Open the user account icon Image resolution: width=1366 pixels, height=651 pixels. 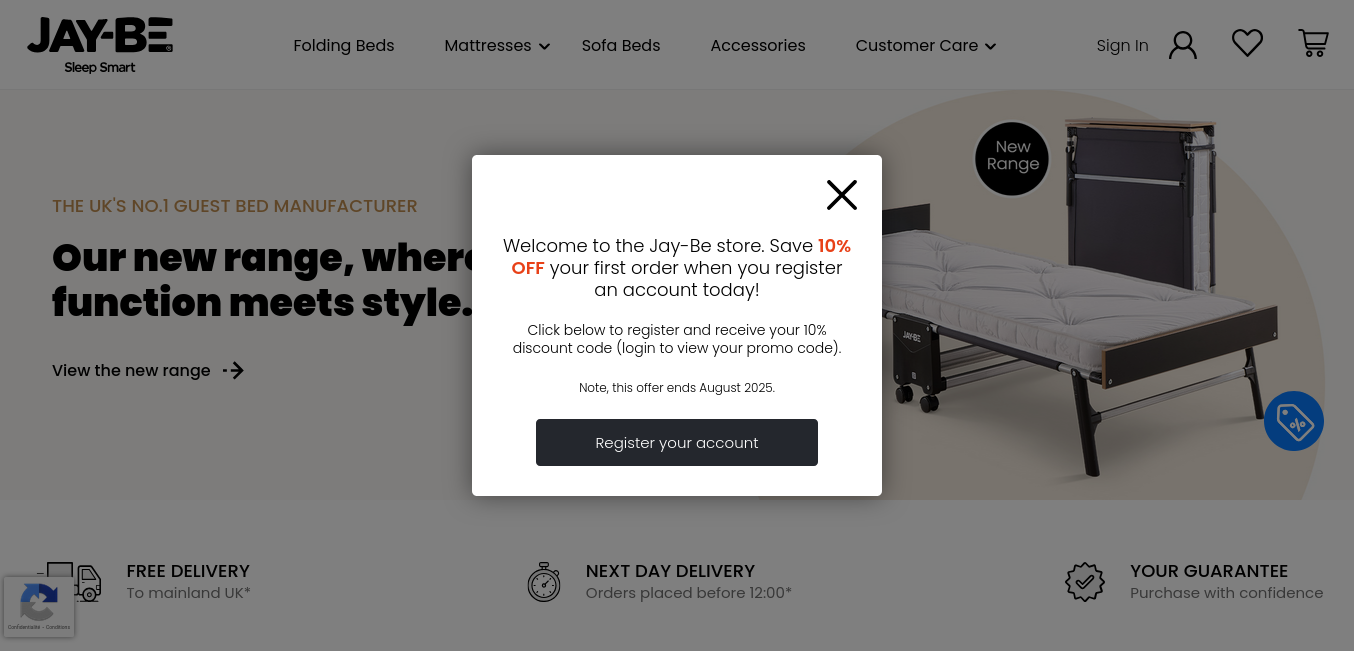point(1183,45)
